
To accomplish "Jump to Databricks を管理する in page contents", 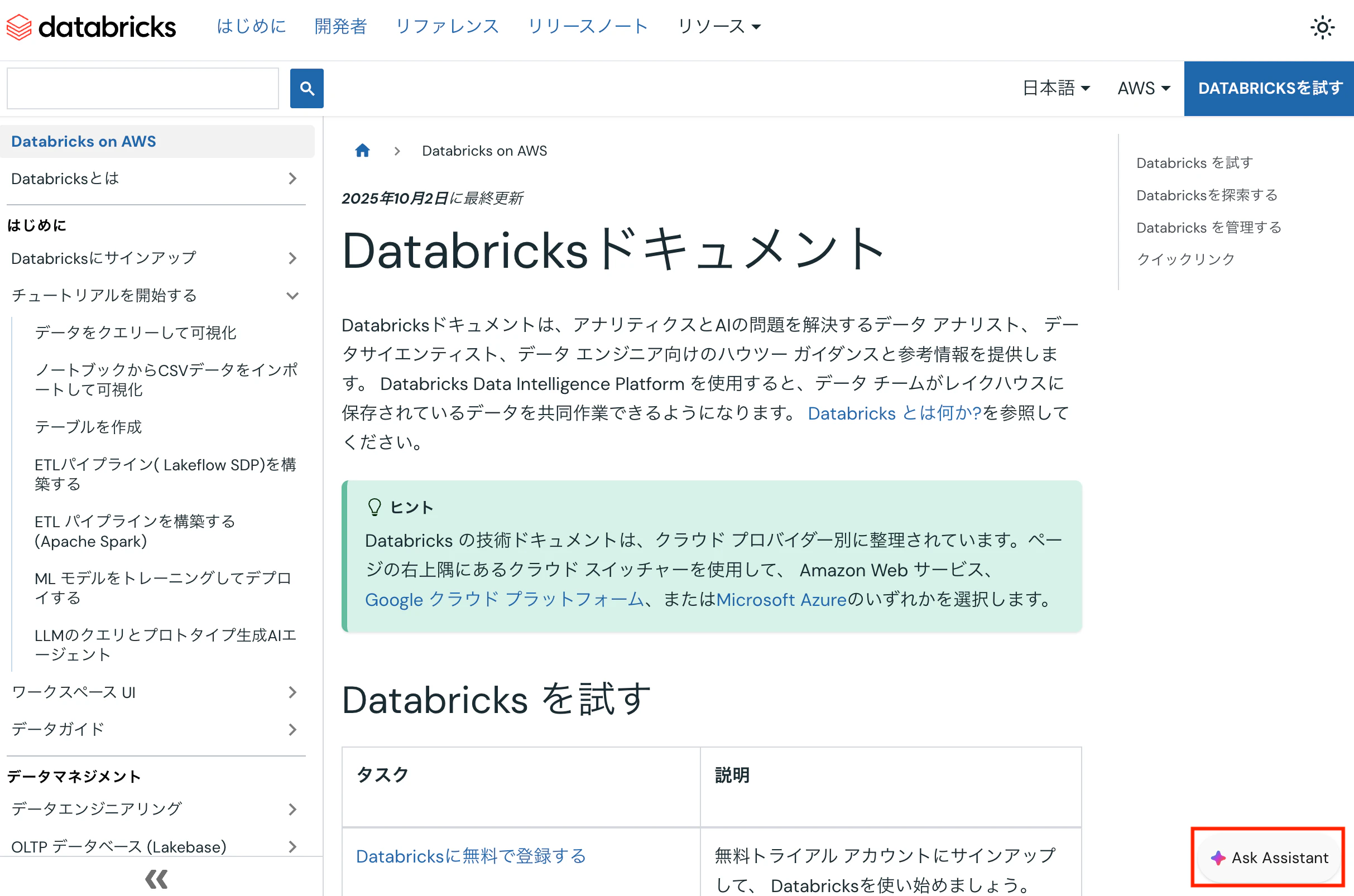I will (1209, 228).
